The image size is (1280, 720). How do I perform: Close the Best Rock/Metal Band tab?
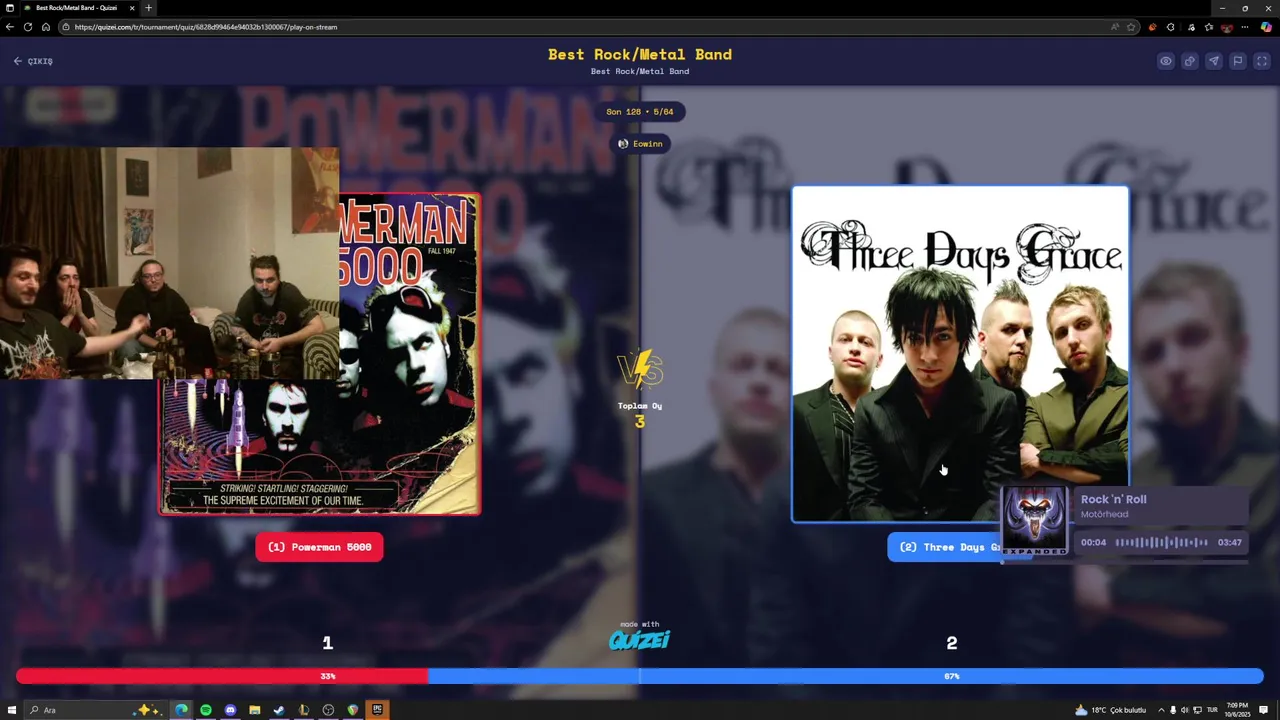132,8
